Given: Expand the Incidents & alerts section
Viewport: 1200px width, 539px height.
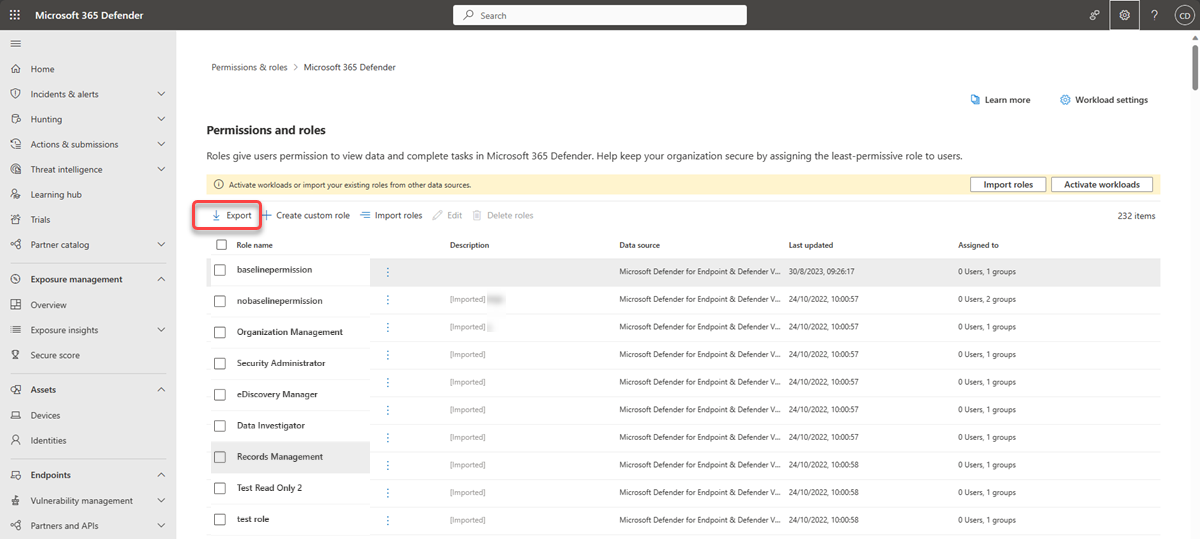Looking at the screenshot, I should [x=161, y=94].
